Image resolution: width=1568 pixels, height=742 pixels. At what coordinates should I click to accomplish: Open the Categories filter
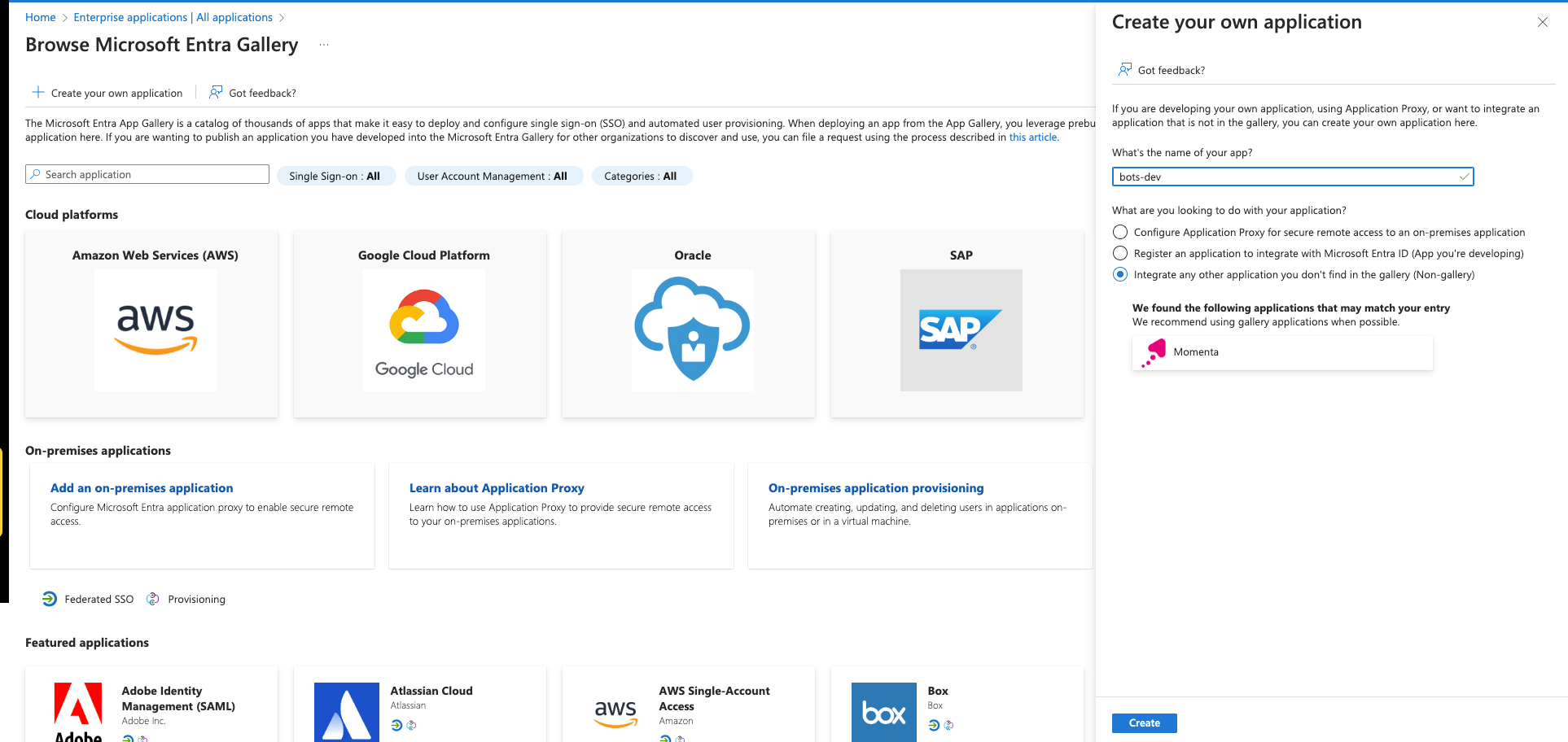pos(641,177)
